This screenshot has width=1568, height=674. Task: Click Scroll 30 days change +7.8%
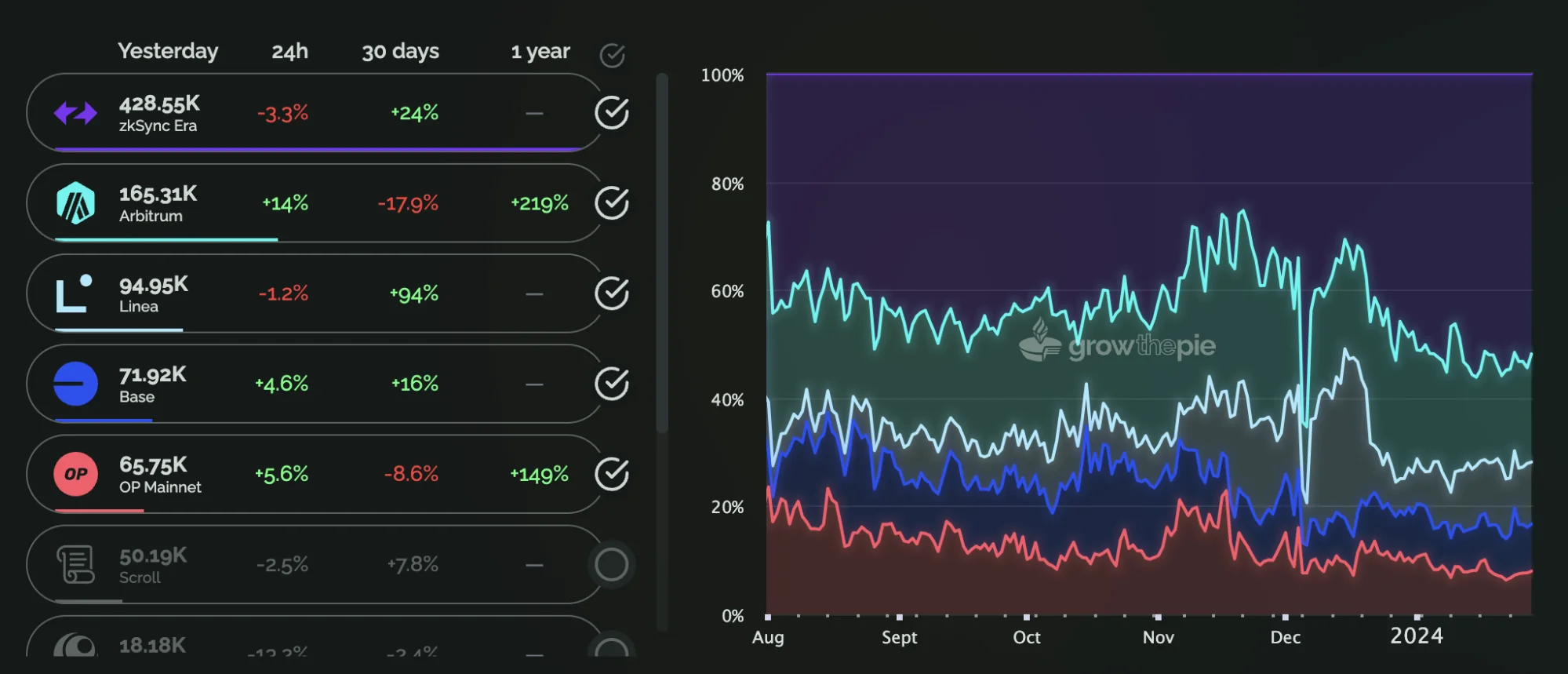click(x=413, y=564)
